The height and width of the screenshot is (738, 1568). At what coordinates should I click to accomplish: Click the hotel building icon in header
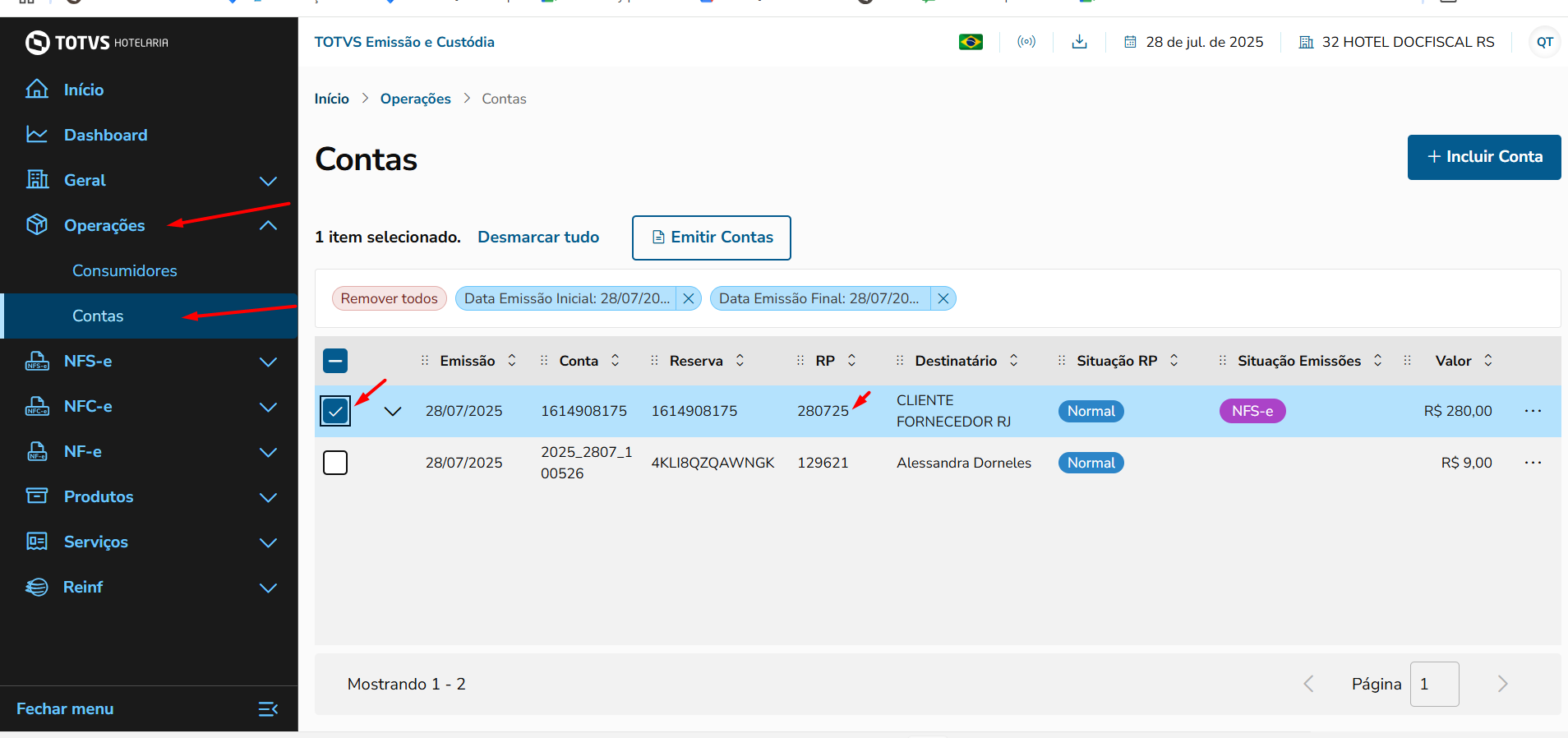(1306, 42)
